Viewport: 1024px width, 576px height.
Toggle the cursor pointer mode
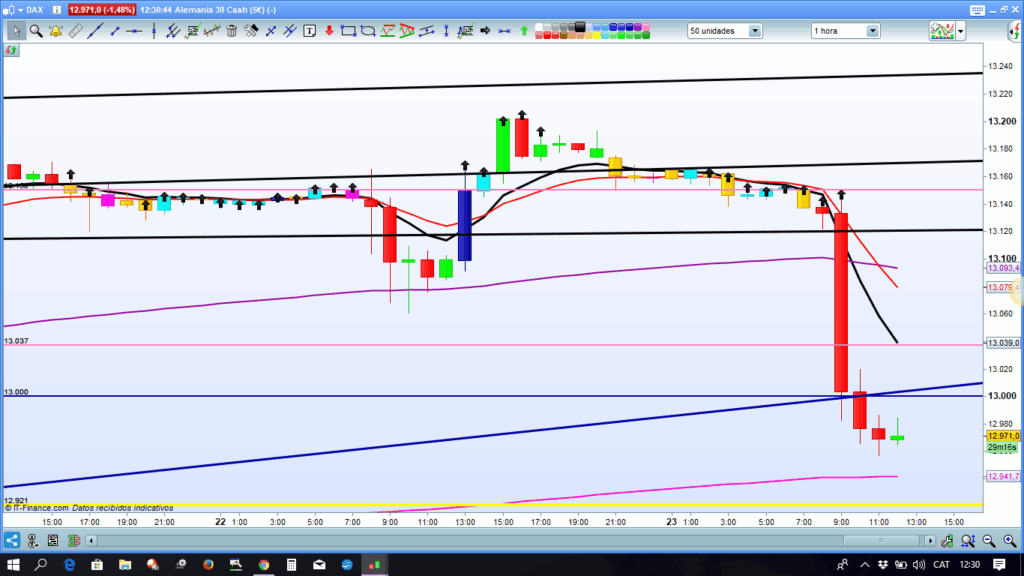(x=16, y=31)
